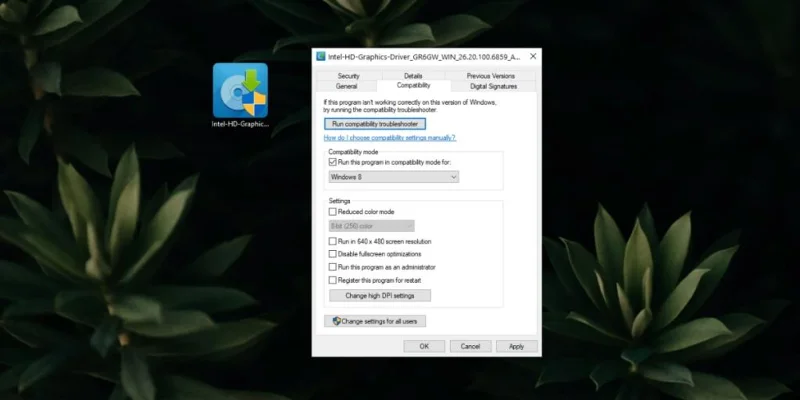Click the Apply button
This screenshot has height=400, width=800.
516,346
